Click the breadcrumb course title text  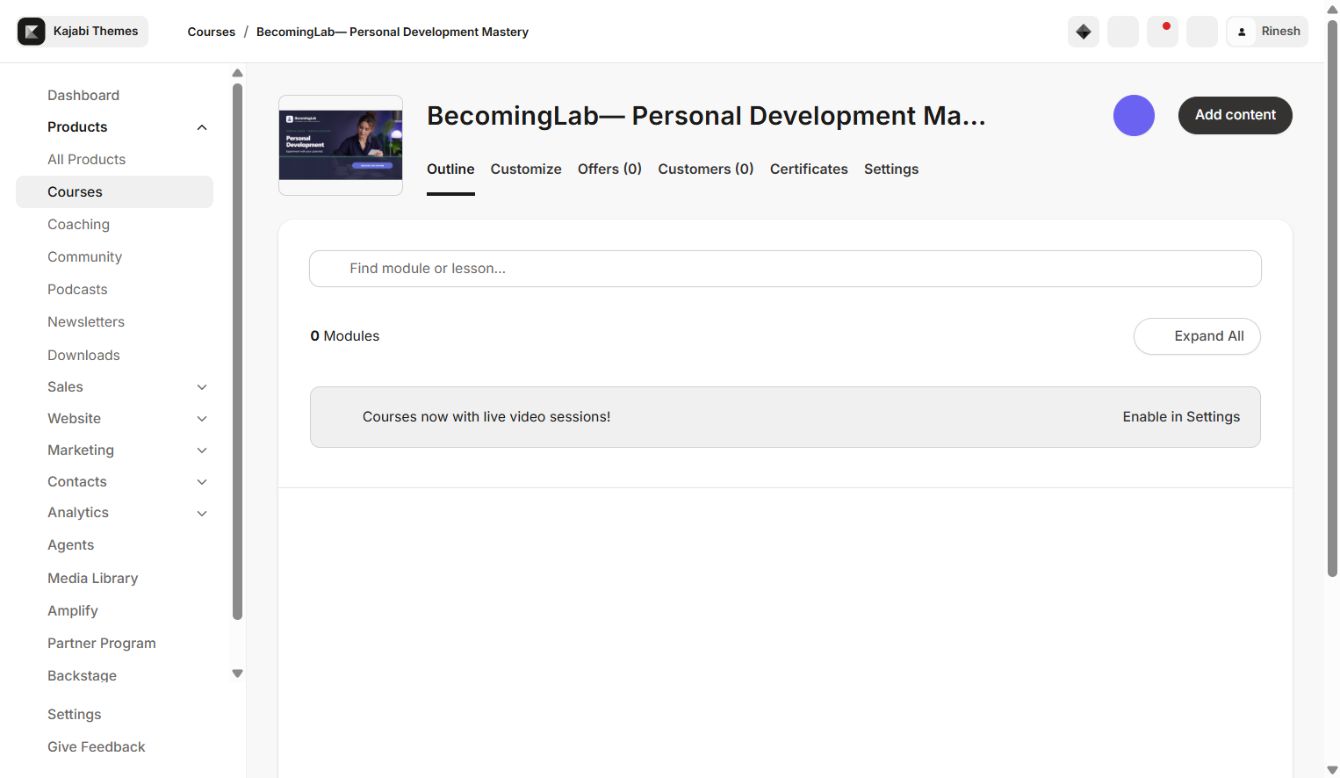click(392, 32)
